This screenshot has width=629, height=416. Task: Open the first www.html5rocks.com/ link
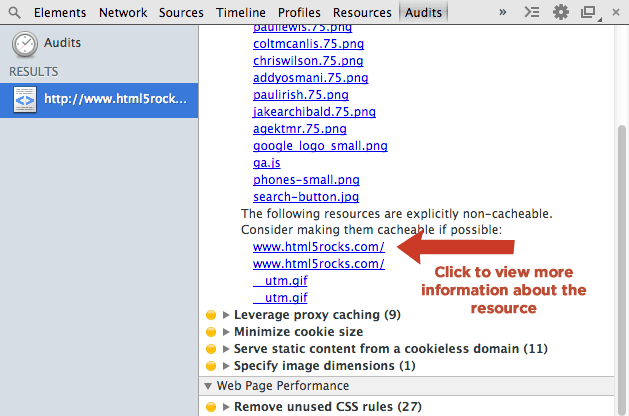point(319,246)
